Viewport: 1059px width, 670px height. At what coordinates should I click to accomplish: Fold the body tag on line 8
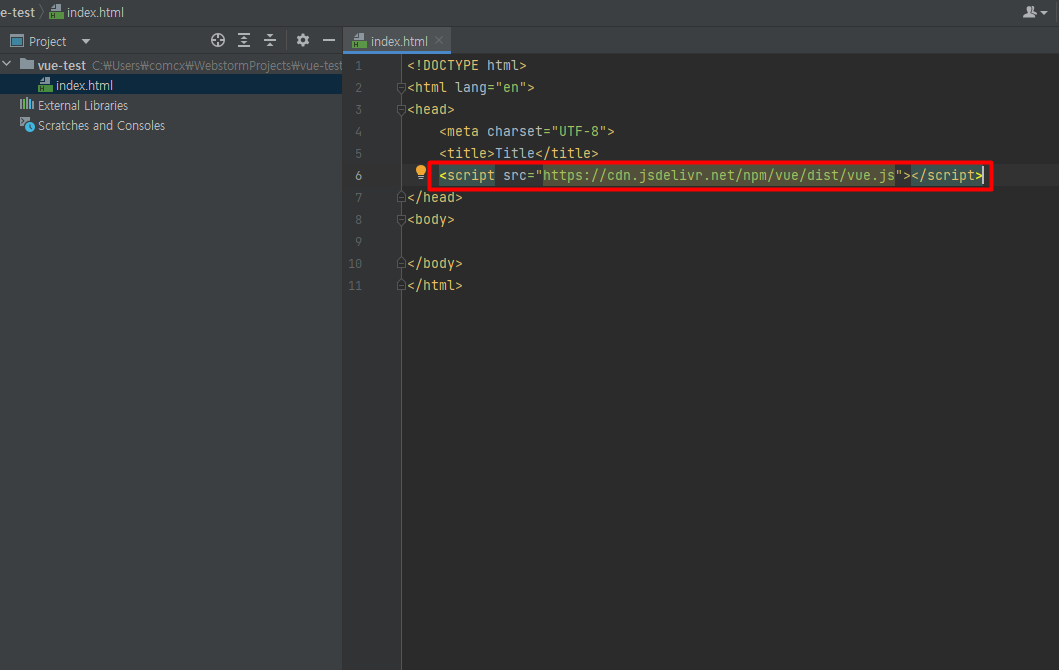coord(401,220)
